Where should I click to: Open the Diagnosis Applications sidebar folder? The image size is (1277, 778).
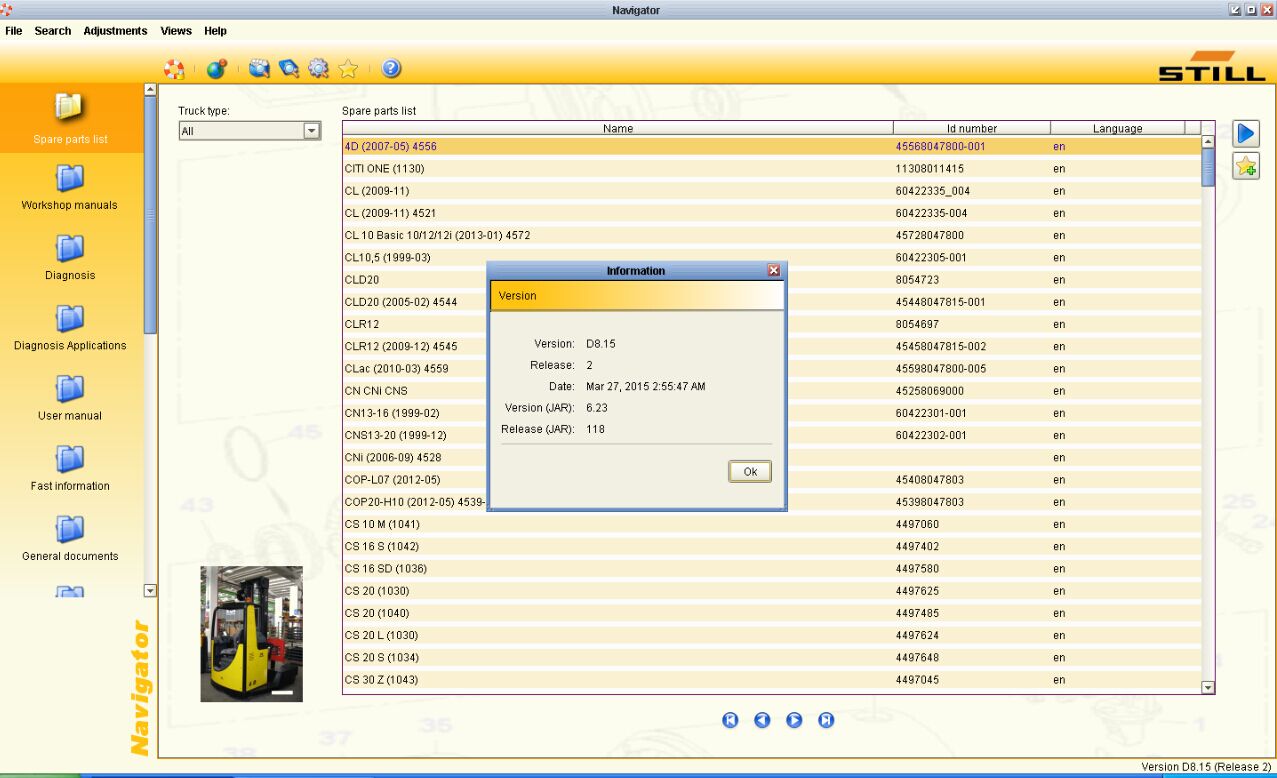click(x=70, y=328)
